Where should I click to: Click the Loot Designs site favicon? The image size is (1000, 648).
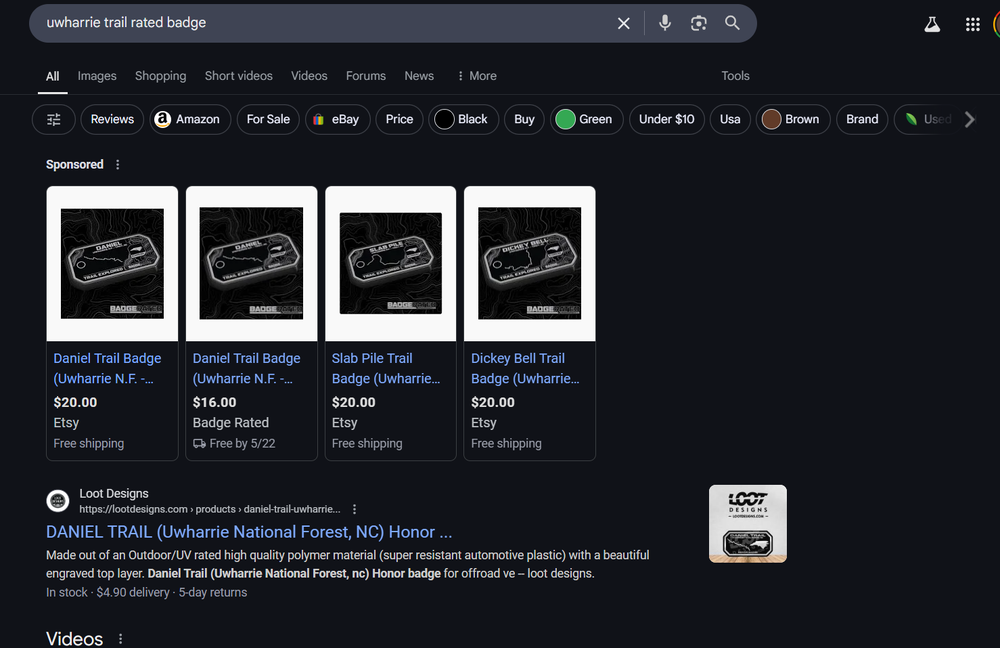coord(58,501)
